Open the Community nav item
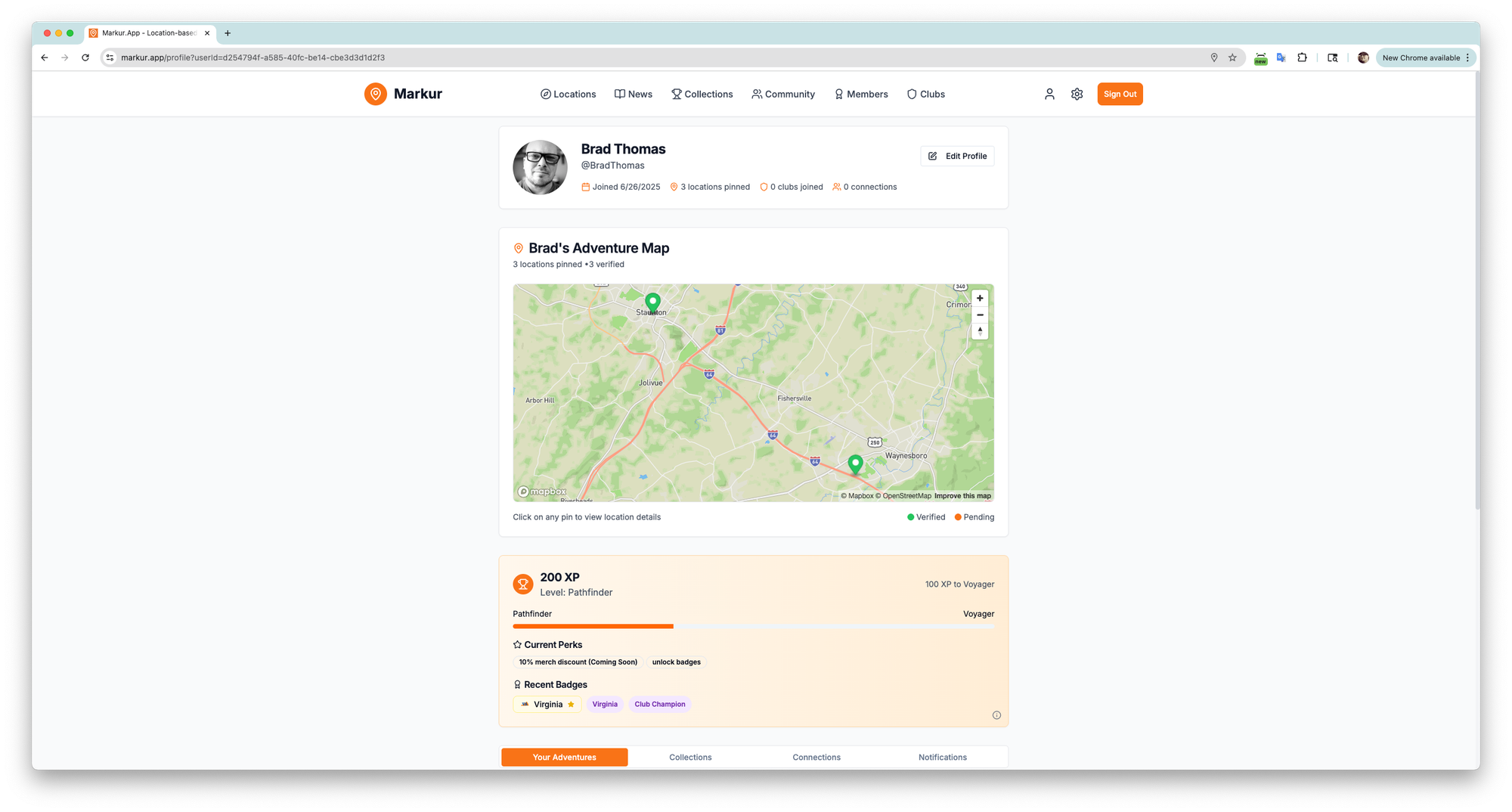Image resolution: width=1512 pixels, height=812 pixels. [783, 95]
